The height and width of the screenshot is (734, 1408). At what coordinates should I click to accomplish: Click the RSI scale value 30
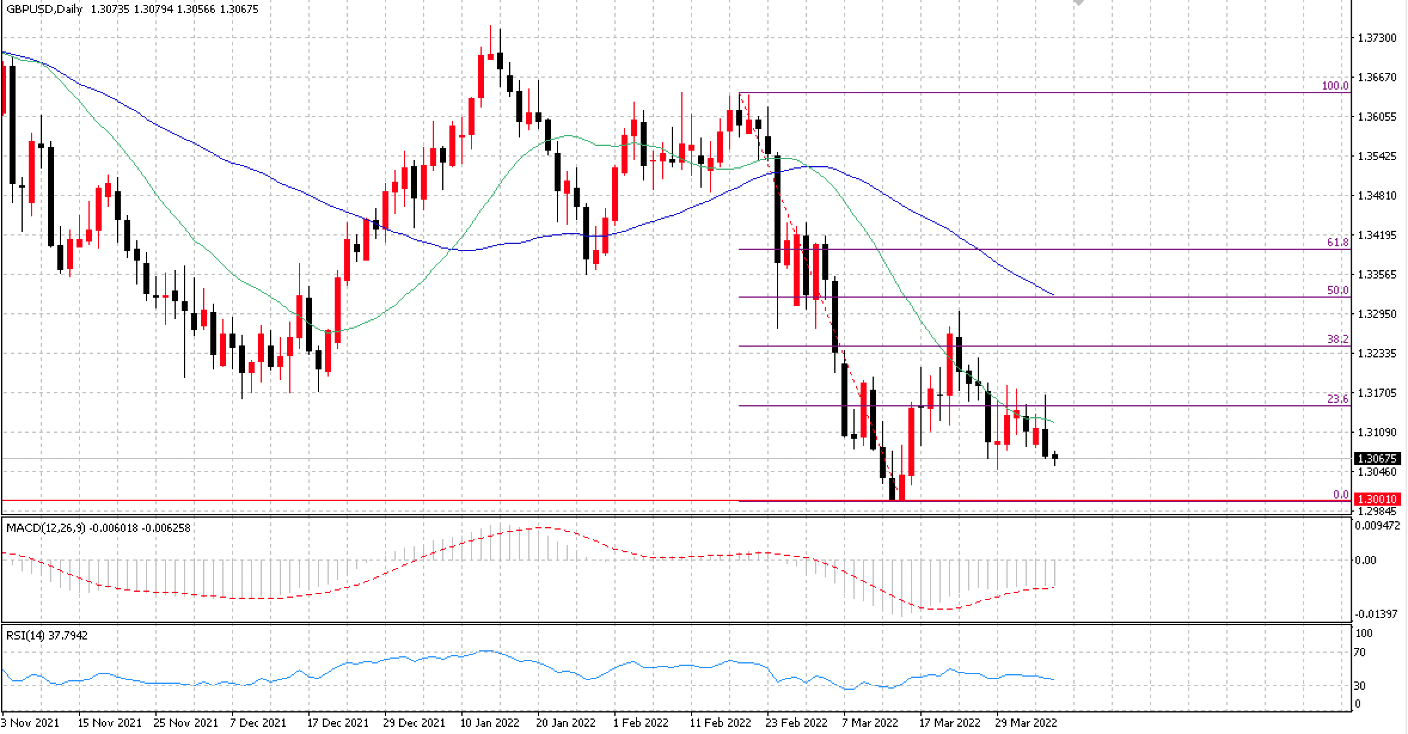coord(1361,686)
